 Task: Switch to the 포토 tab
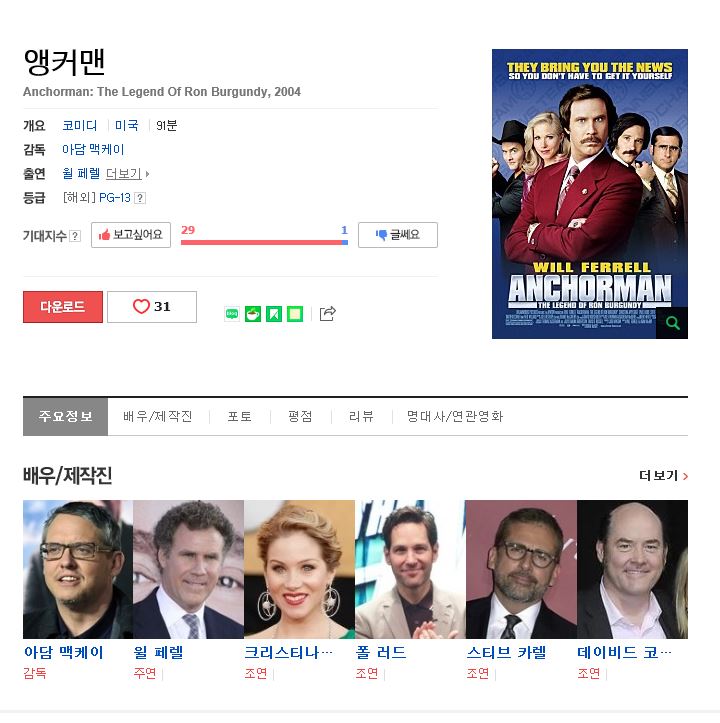[x=239, y=416]
